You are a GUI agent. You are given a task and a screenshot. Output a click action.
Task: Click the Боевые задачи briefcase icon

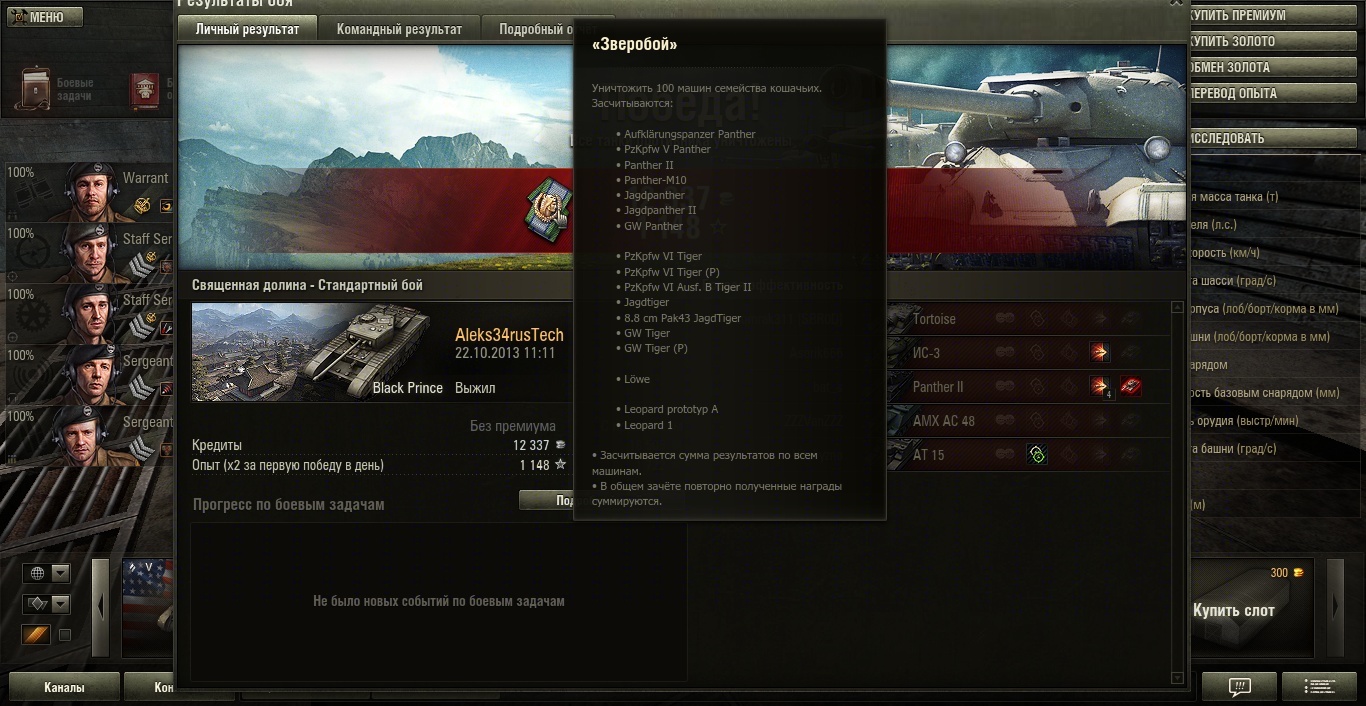click(x=37, y=88)
